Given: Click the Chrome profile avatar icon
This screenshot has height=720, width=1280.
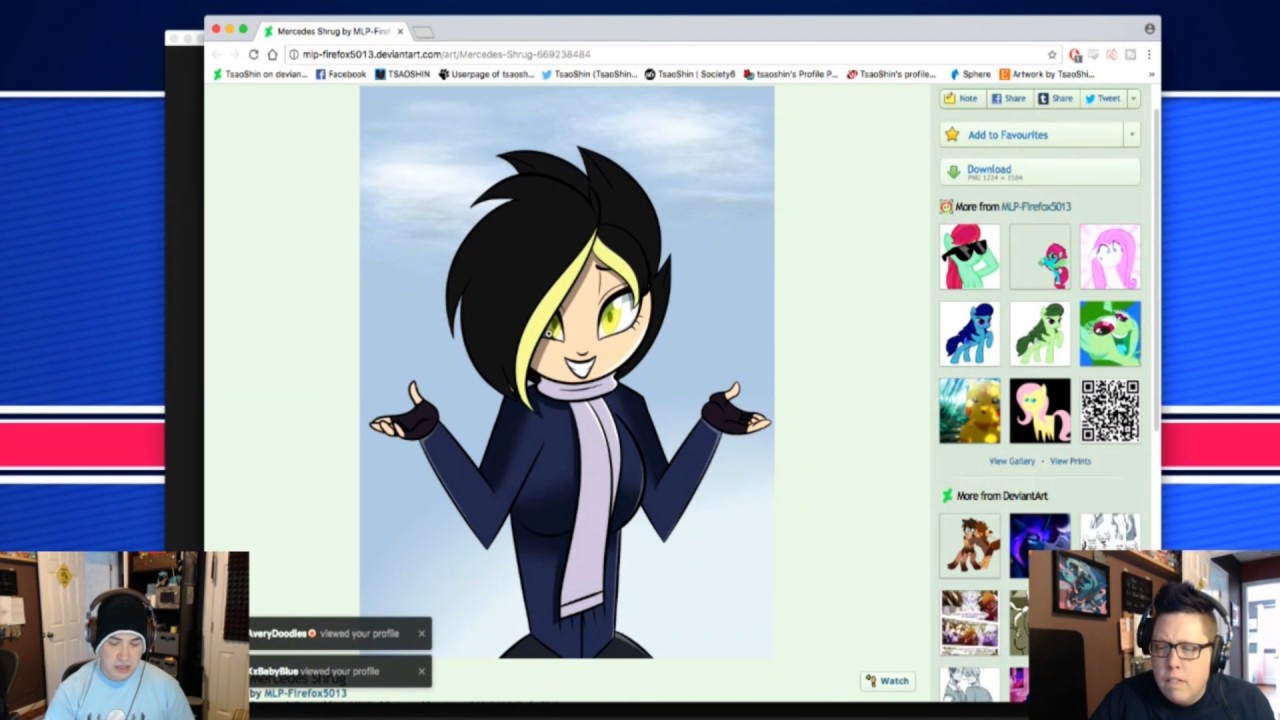Looking at the screenshot, I should 1150,28.
